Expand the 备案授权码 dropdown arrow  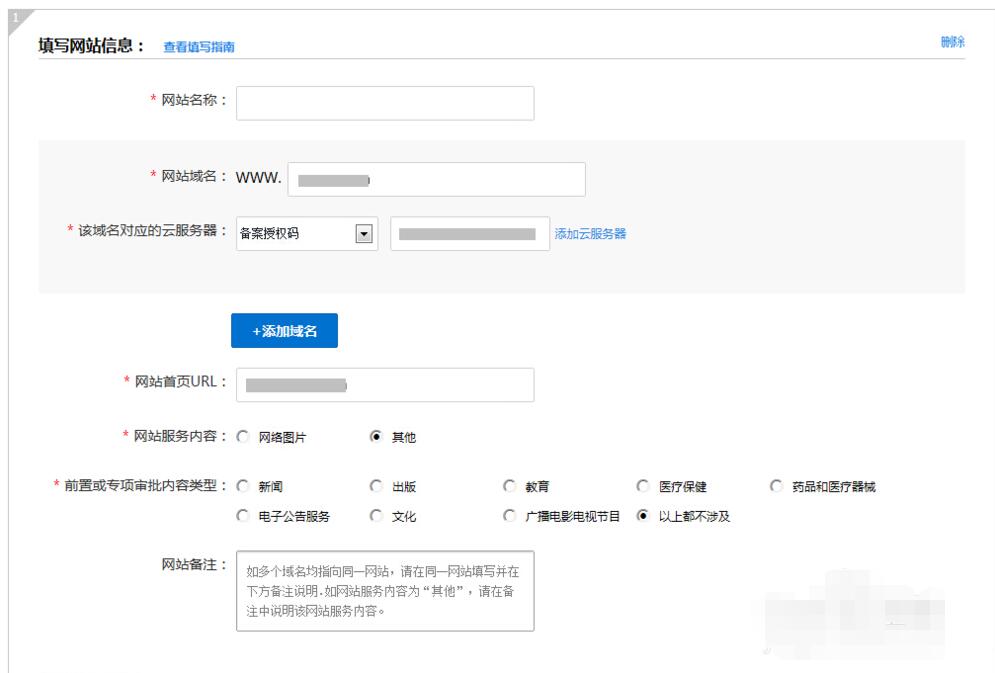pyautogui.click(x=364, y=234)
